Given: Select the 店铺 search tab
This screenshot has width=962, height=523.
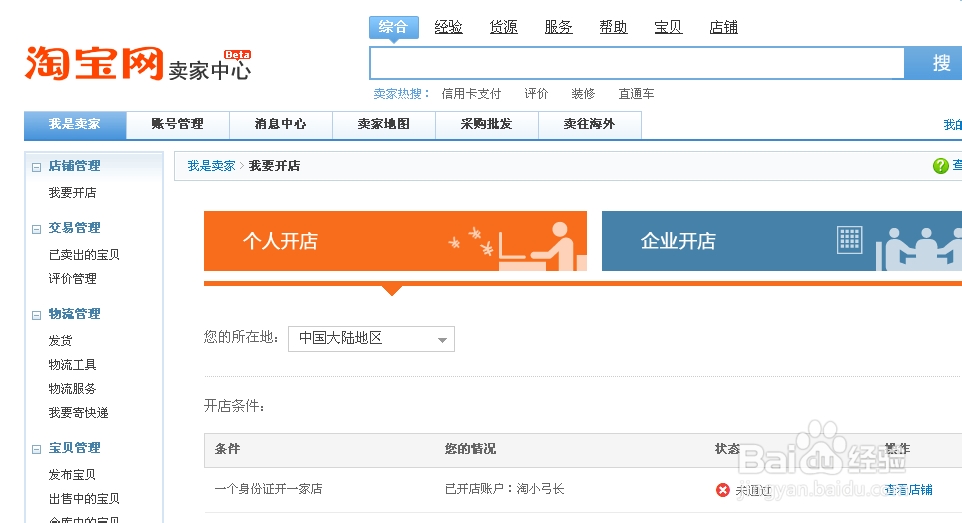Looking at the screenshot, I should click(723, 27).
